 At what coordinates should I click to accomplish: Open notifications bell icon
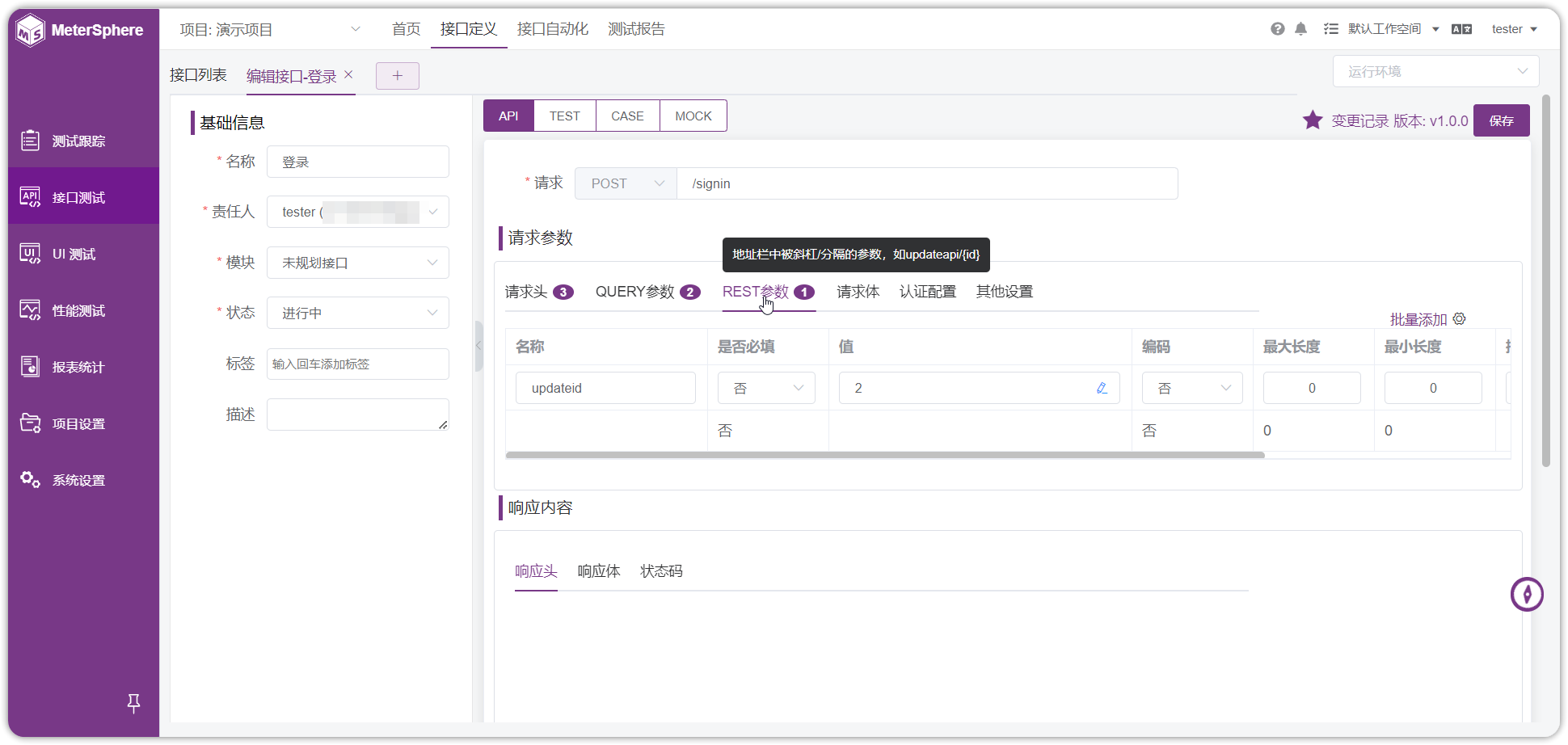[1300, 29]
